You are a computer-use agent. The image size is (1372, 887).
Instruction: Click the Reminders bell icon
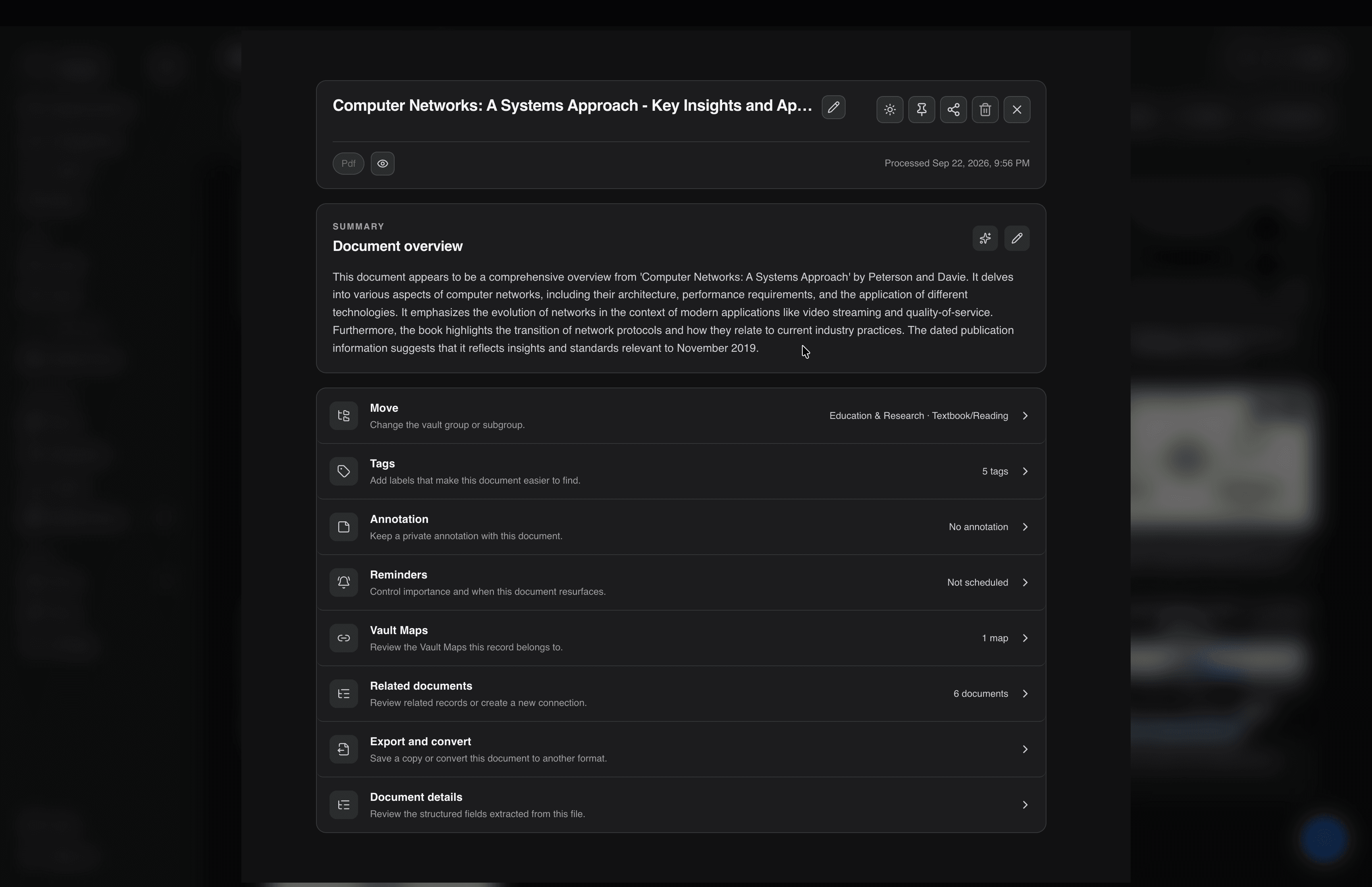pyautogui.click(x=344, y=582)
